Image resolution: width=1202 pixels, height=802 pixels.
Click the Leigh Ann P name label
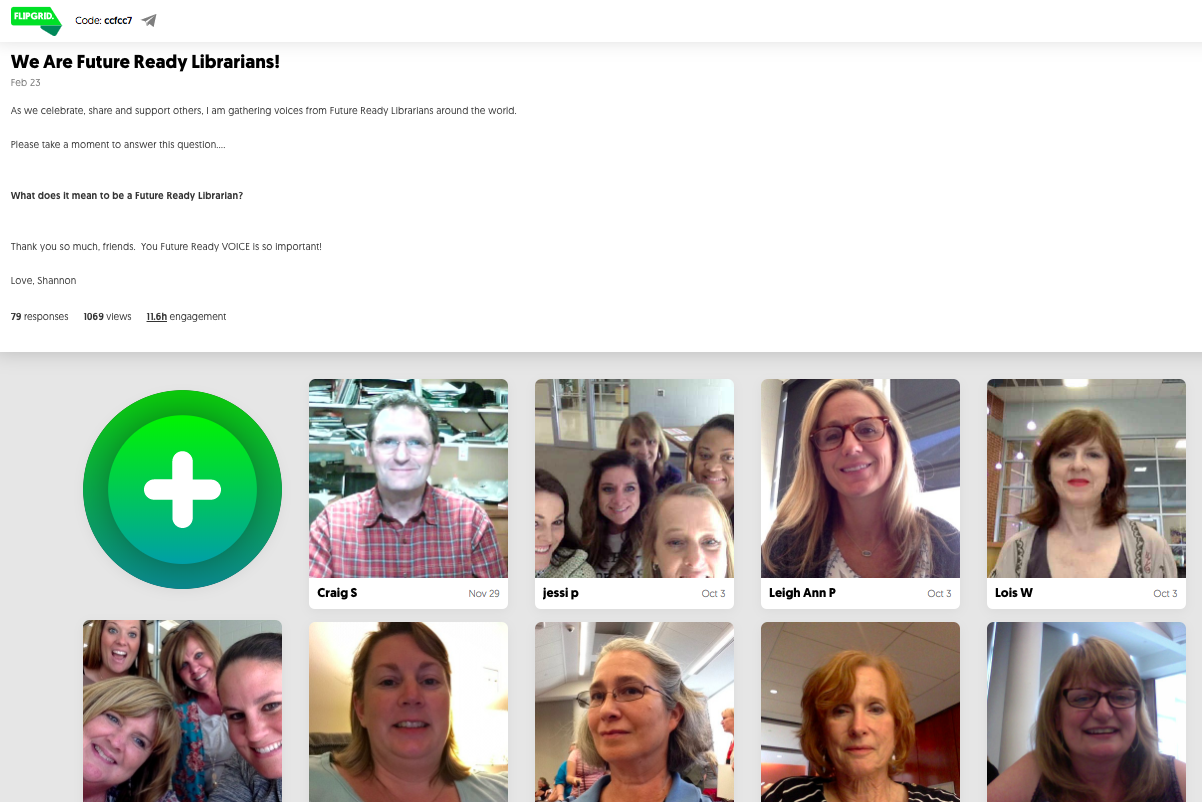(802, 593)
